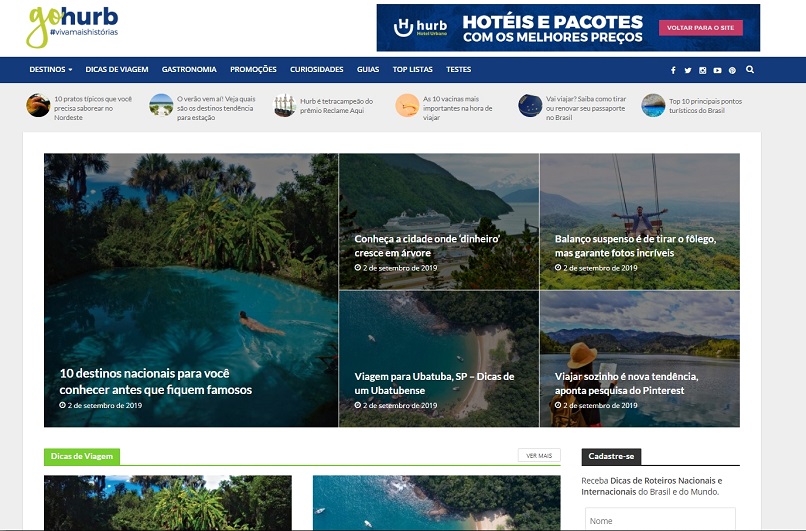Screen dimensions: 806x531
Task: Select the Dicas de Viagem section tab
Action: click(82, 456)
